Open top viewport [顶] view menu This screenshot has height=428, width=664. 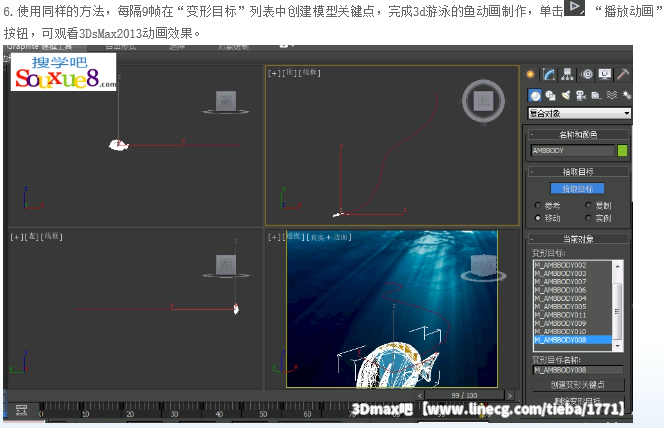[x=289, y=73]
